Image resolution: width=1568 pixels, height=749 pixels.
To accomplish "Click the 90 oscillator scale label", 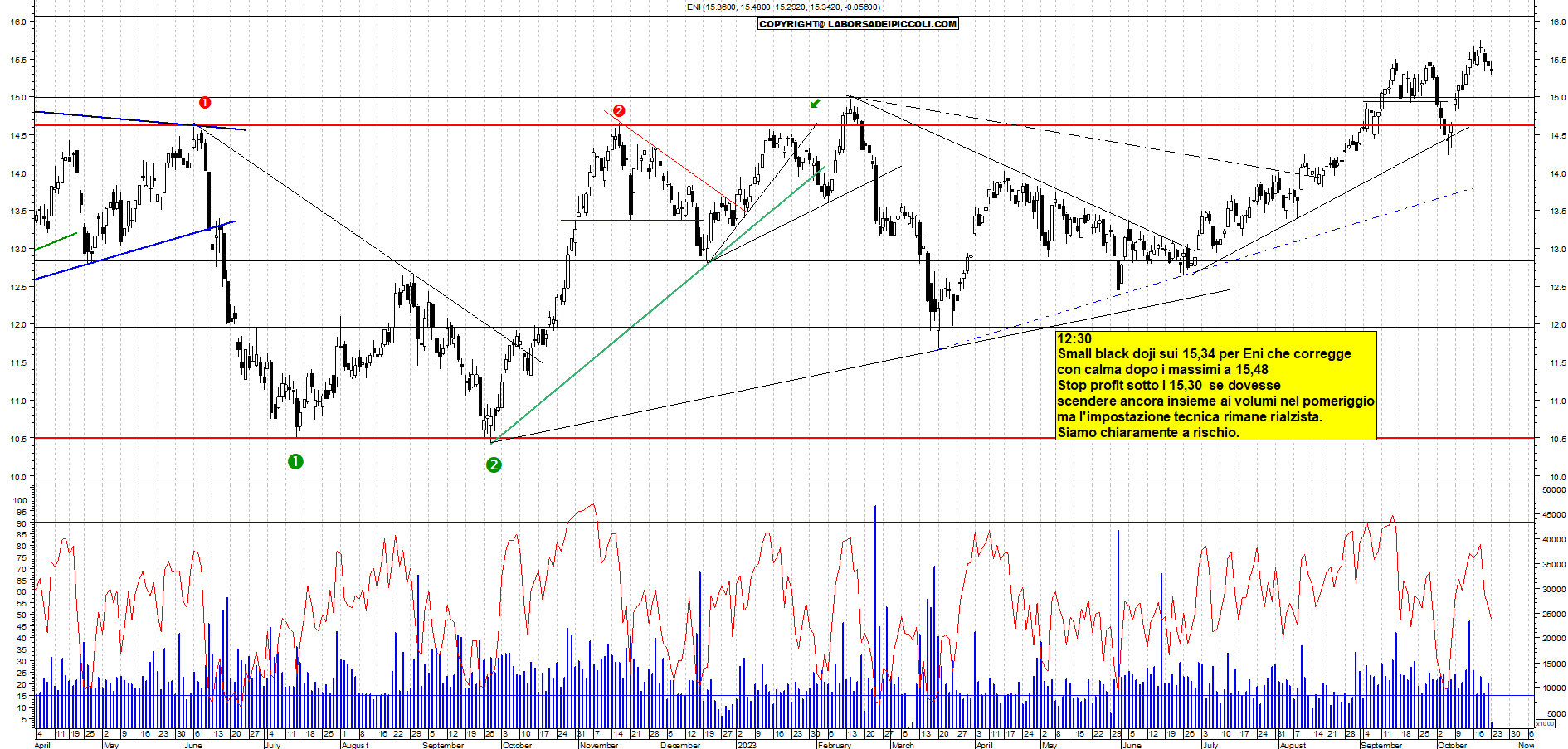I will click(22, 524).
